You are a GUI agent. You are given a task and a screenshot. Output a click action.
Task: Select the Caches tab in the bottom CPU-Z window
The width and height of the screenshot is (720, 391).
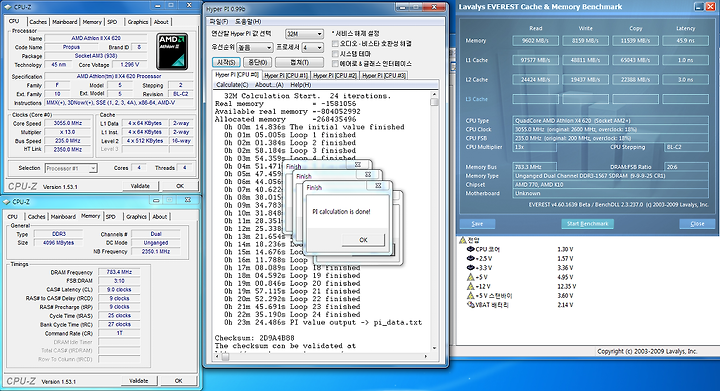click(x=36, y=217)
